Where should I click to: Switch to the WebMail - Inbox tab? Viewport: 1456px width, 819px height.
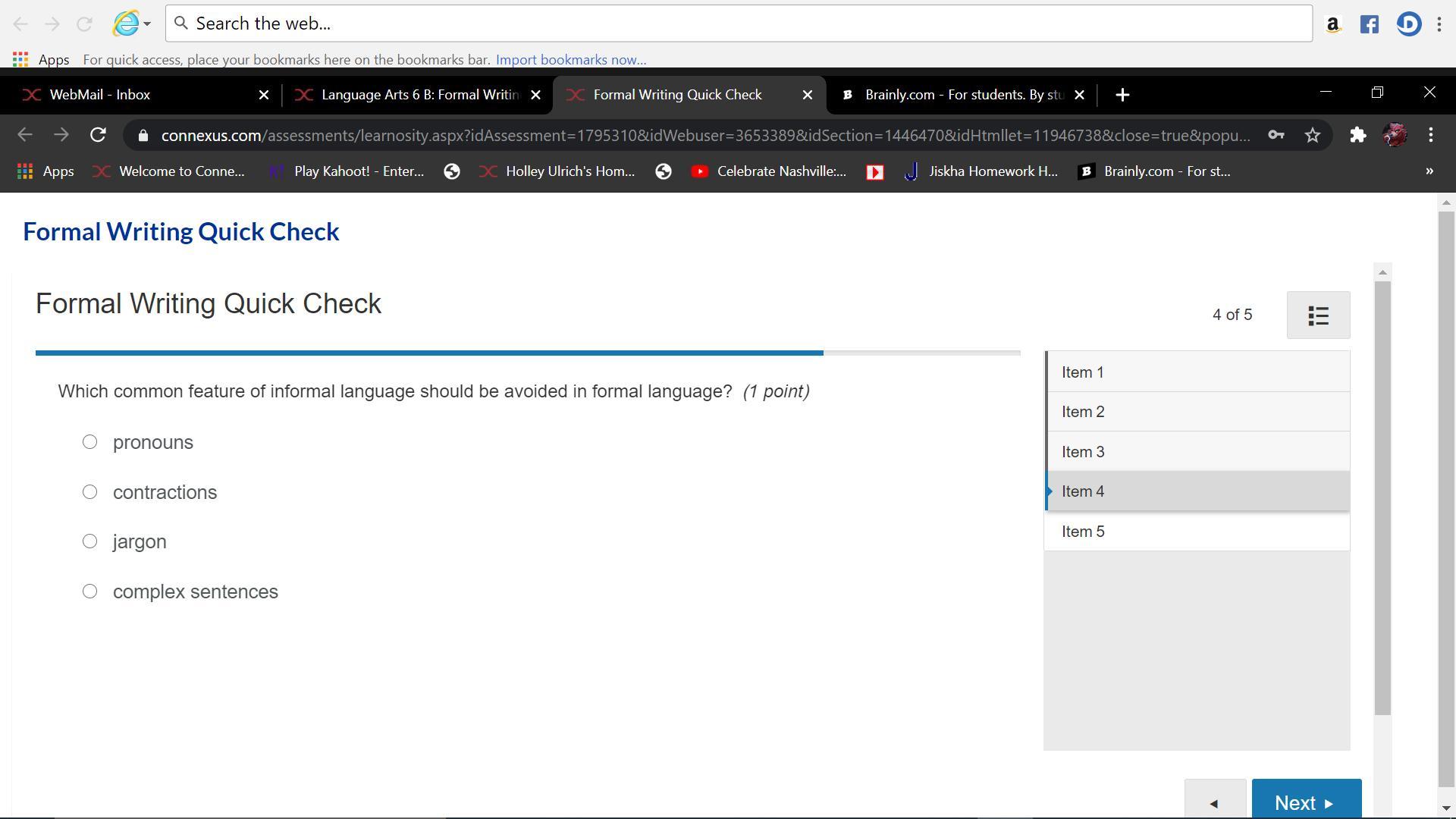tap(100, 95)
